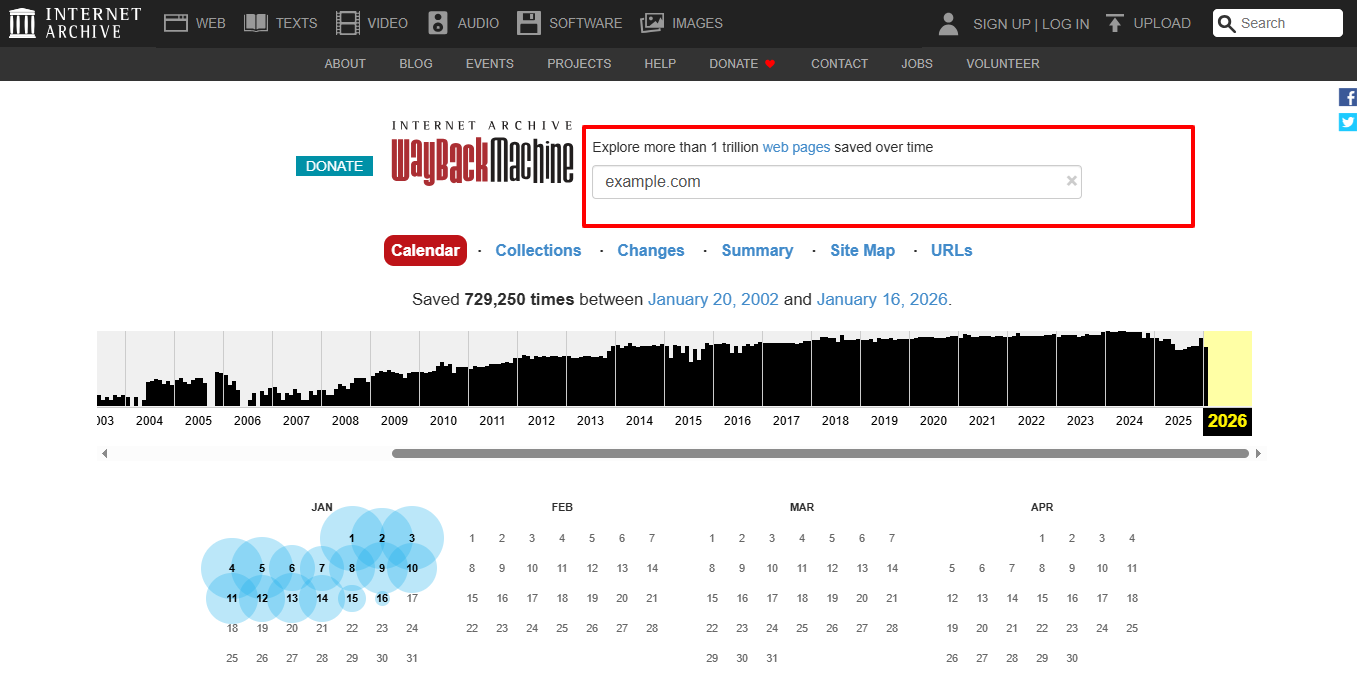Image resolution: width=1357 pixels, height=700 pixels.
Task: Select the TEXTS media icon
Action: (x=257, y=22)
